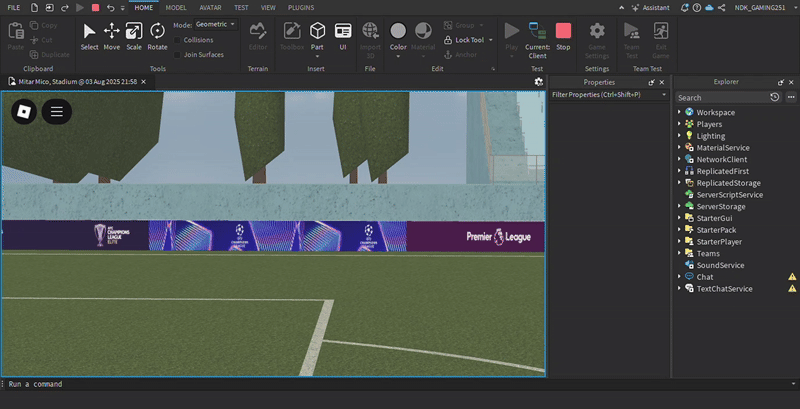Open the Assistant panel

click(650, 8)
